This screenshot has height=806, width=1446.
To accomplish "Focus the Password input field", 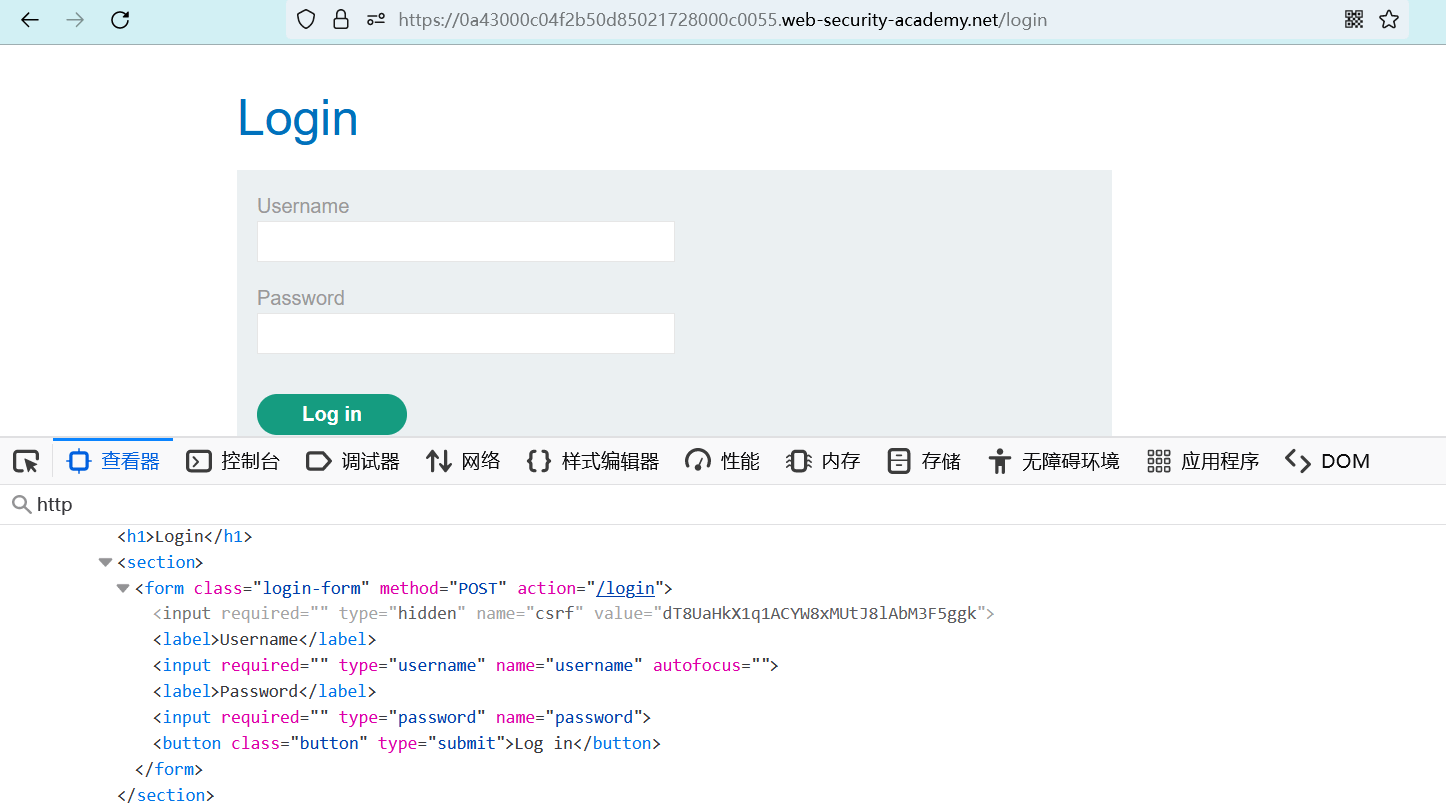I will coord(465,334).
